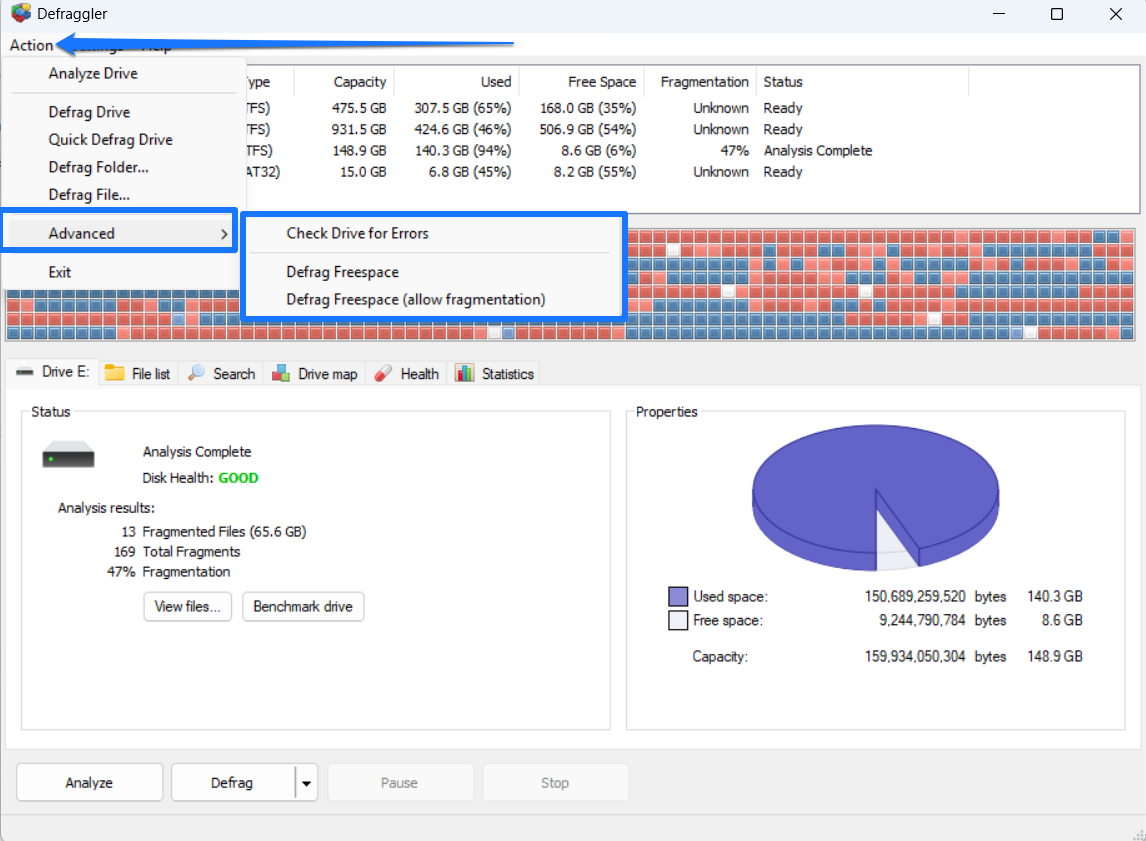The height and width of the screenshot is (841, 1146).
Task: Click the Defraggler icon in the title bar
Action: coord(19,14)
